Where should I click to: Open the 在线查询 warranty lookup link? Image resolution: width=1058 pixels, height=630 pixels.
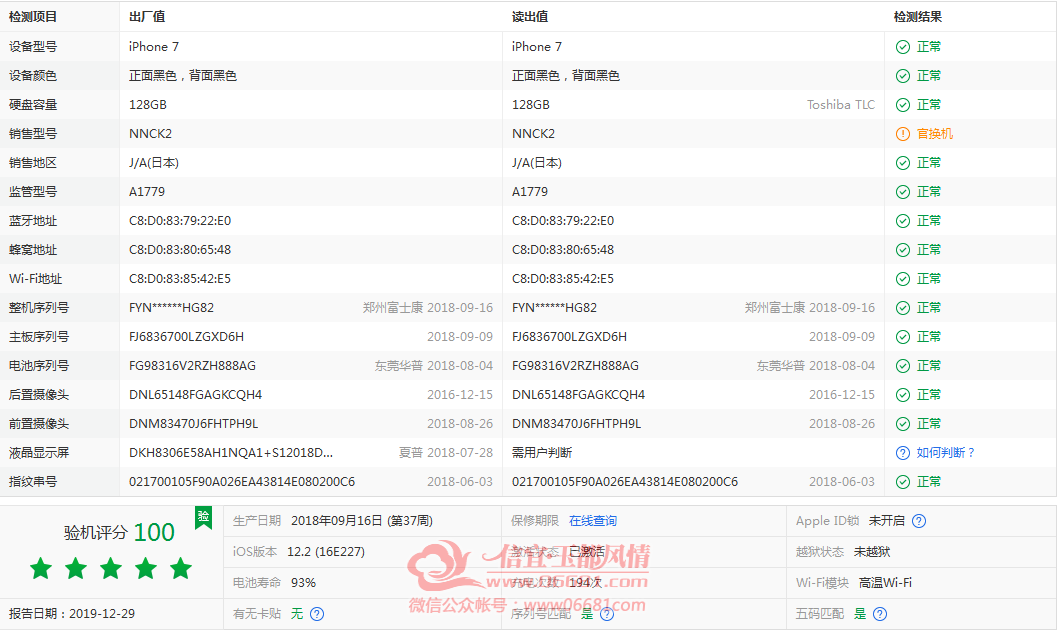pyautogui.click(x=592, y=521)
